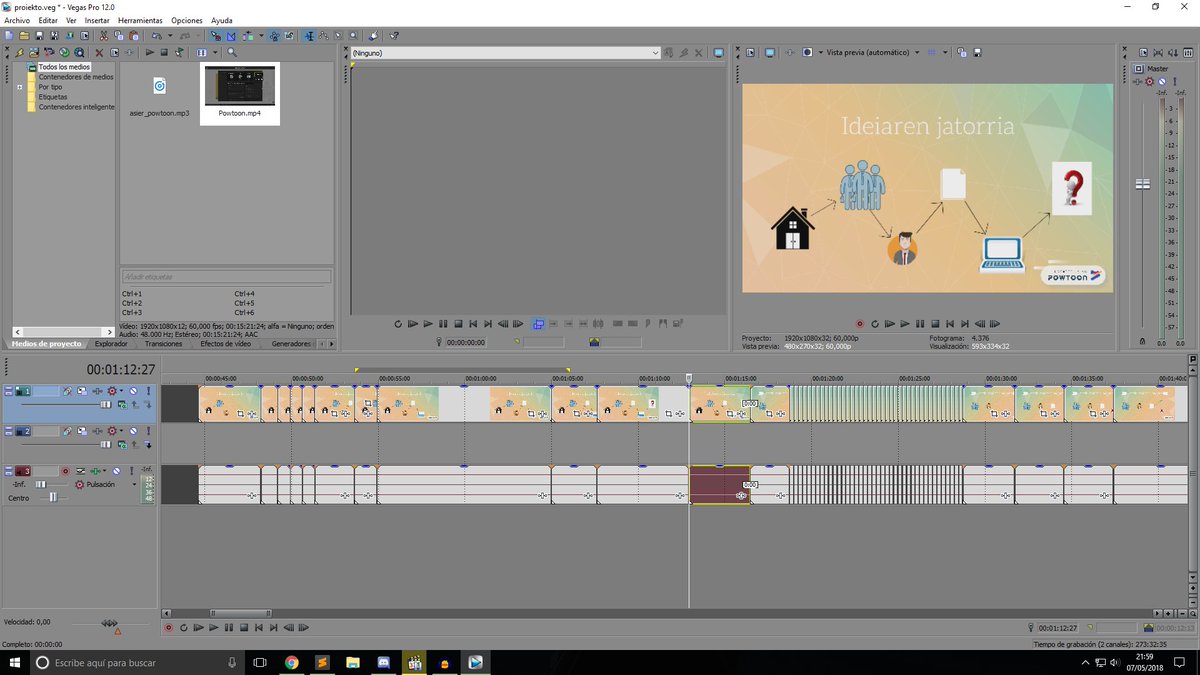1200x675 pixels.
Task: Mute audio track 3
Action: (x=116, y=471)
